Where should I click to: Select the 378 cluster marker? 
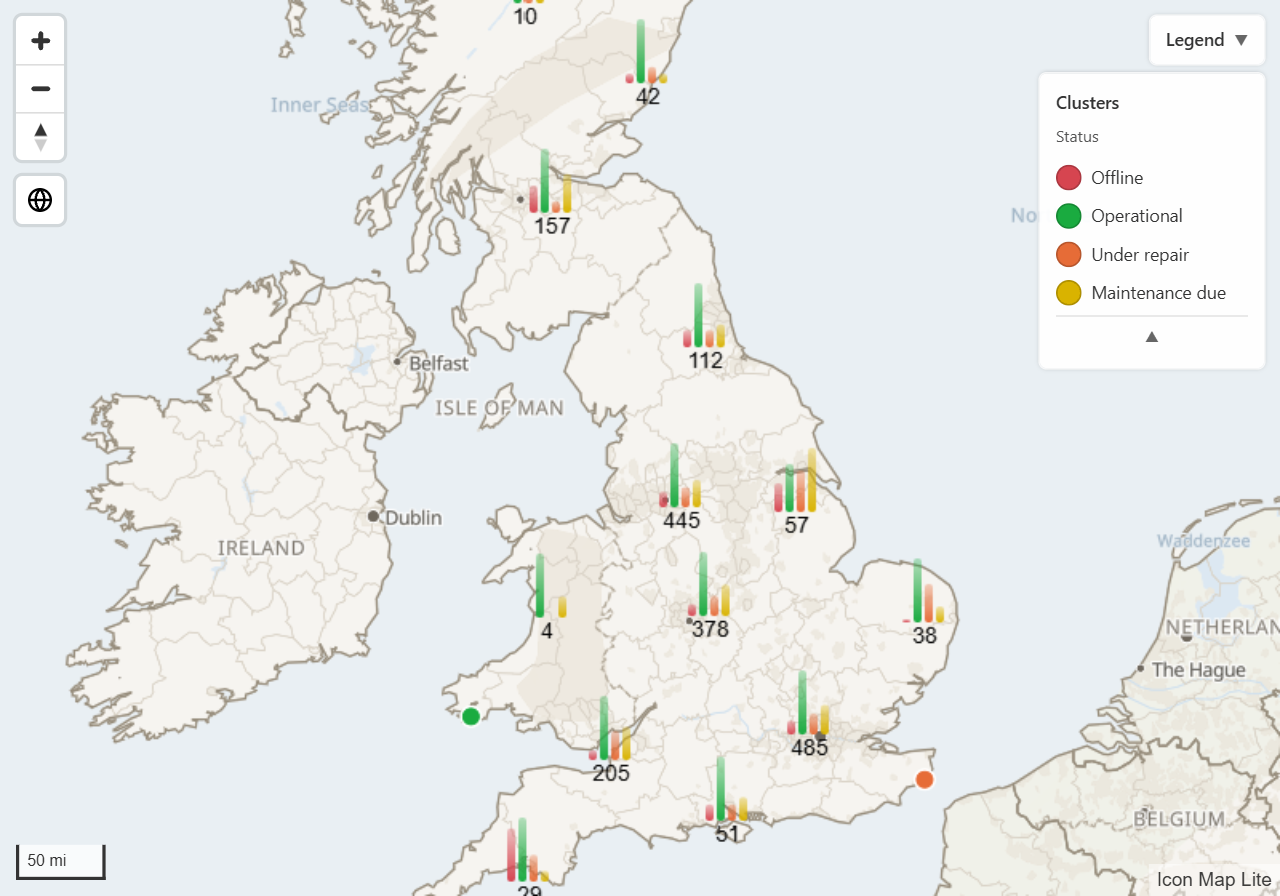click(709, 596)
